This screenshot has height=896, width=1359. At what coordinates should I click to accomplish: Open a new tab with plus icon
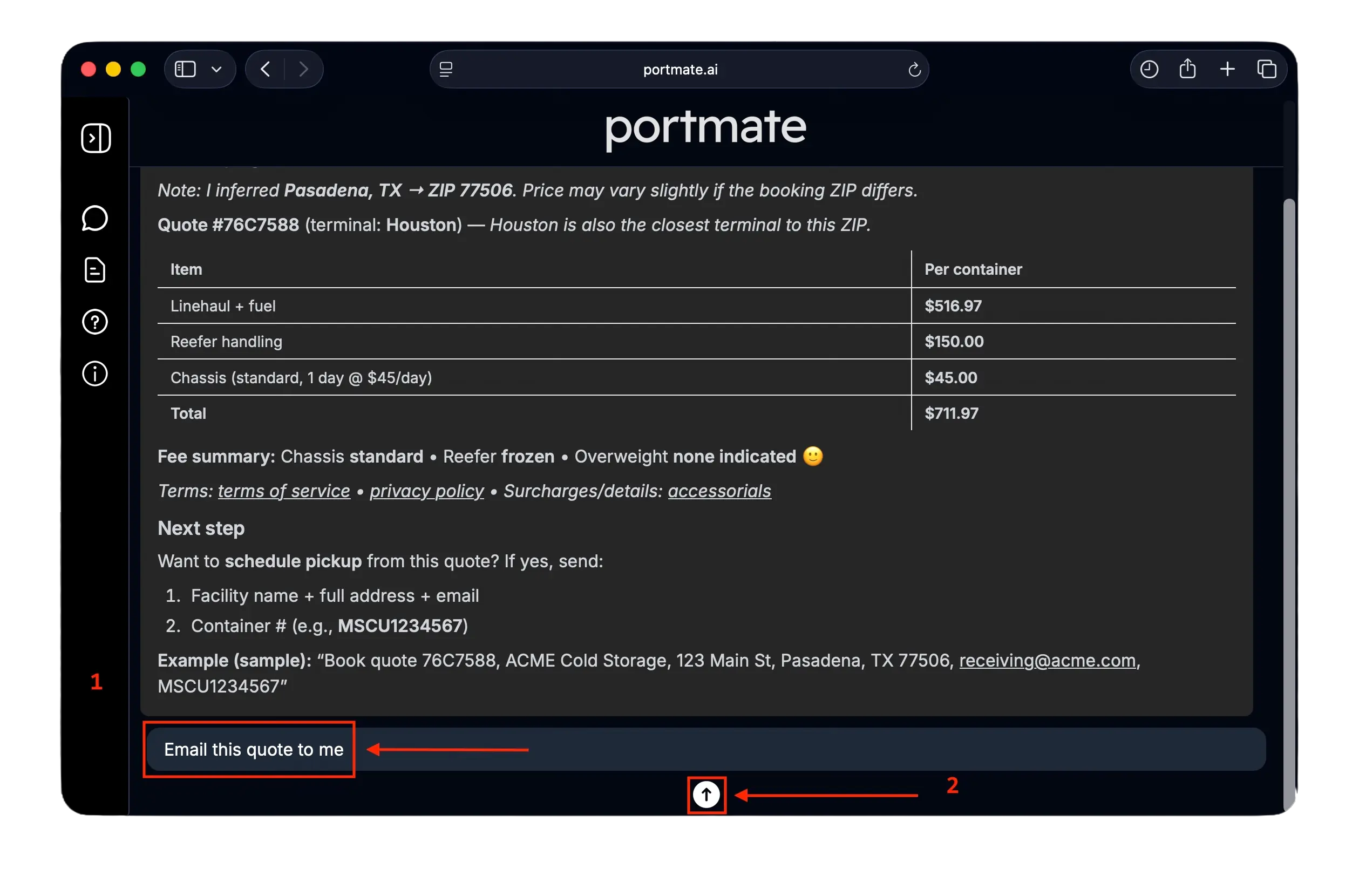[x=1227, y=69]
